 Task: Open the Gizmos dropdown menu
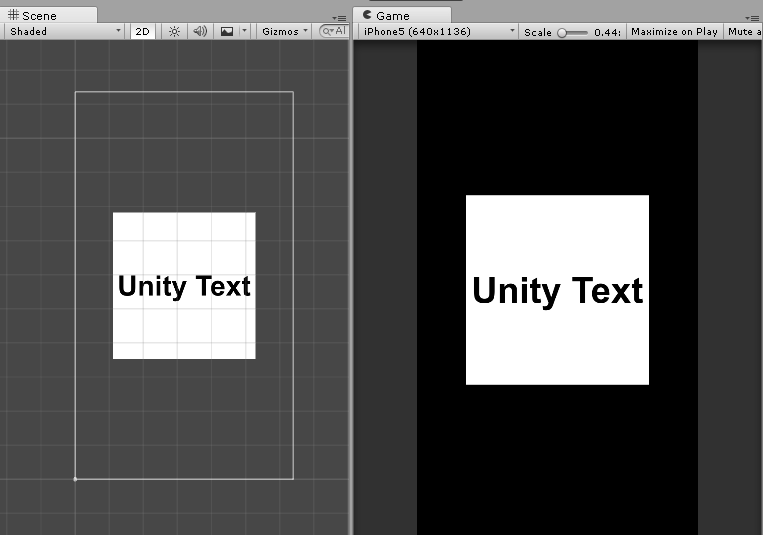pos(285,32)
